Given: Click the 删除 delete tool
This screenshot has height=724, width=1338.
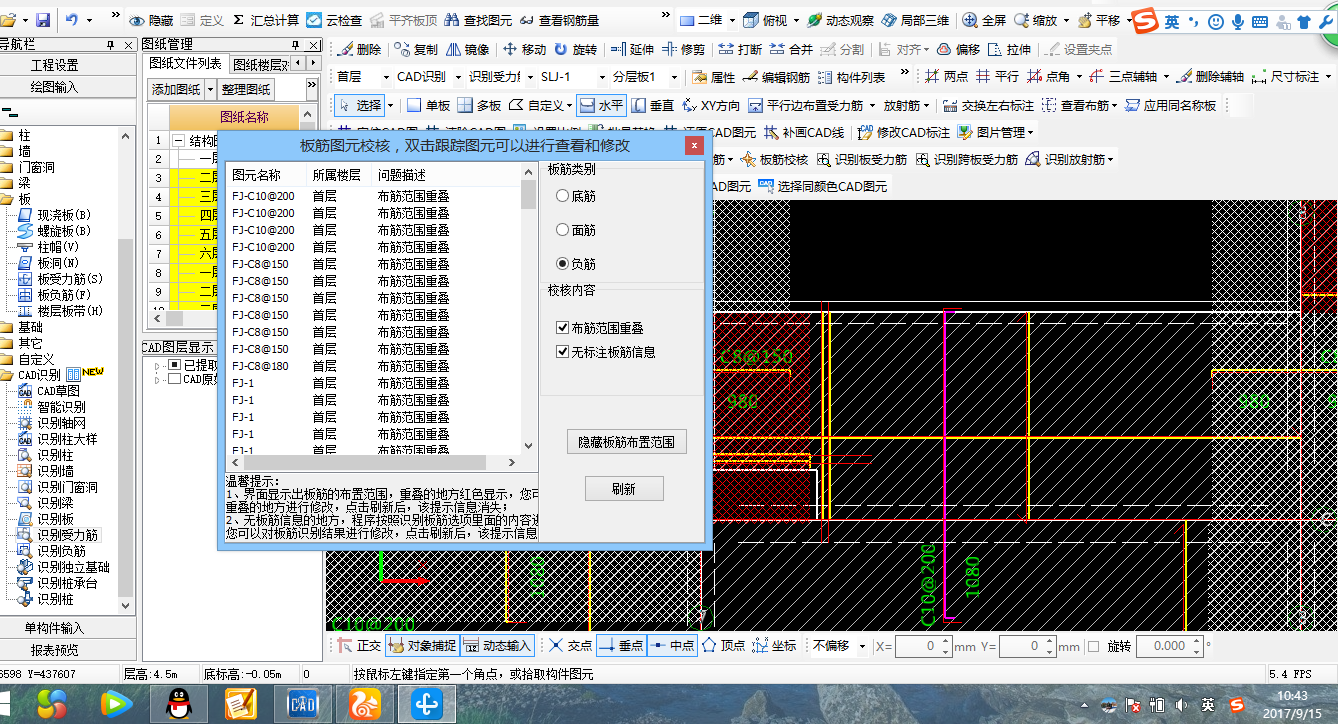Looking at the screenshot, I should [360, 49].
